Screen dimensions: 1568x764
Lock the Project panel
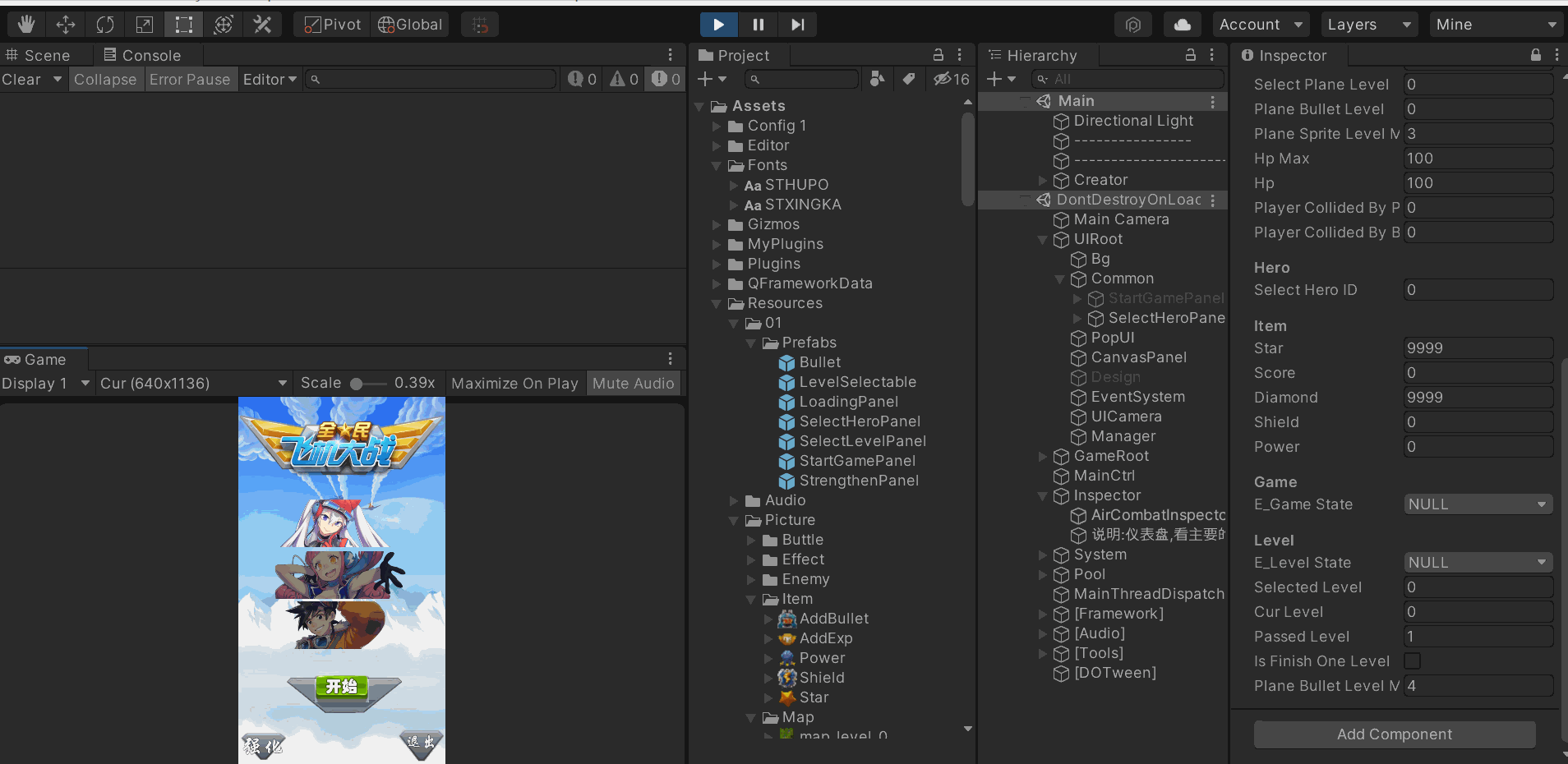(938, 54)
